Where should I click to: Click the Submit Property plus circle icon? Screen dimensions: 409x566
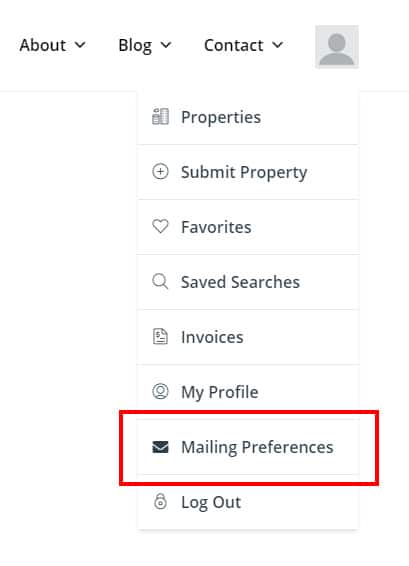coord(160,171)
